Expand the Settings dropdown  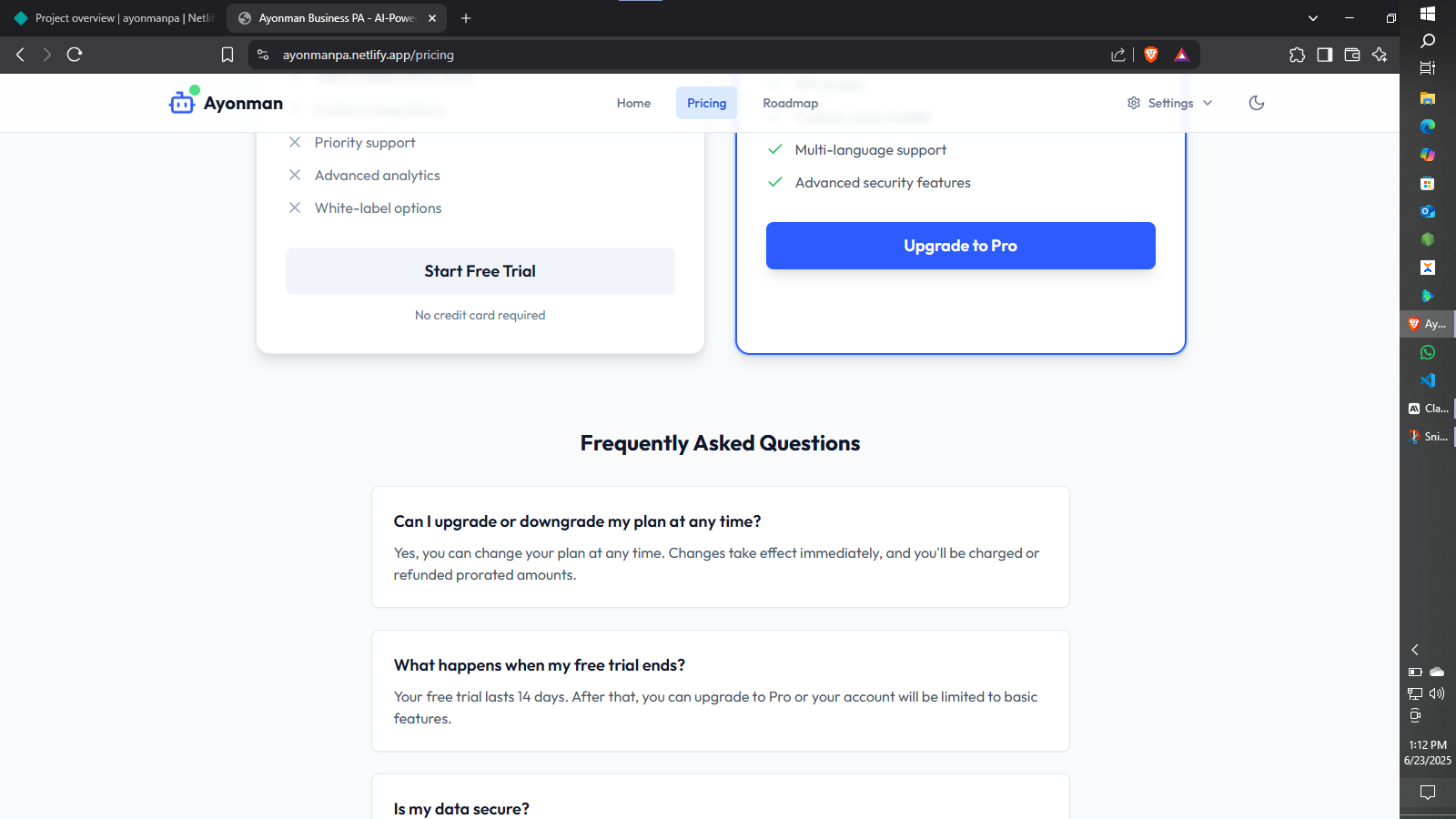1169,103
